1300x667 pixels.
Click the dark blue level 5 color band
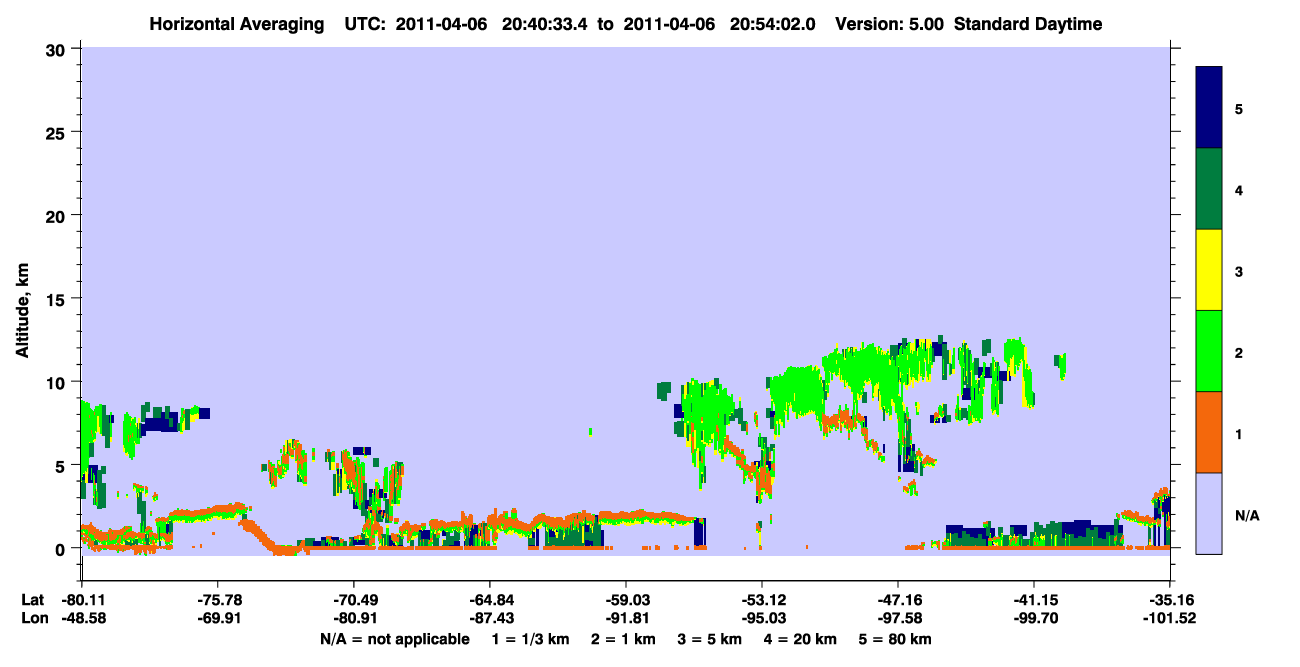pos(1209,108)
